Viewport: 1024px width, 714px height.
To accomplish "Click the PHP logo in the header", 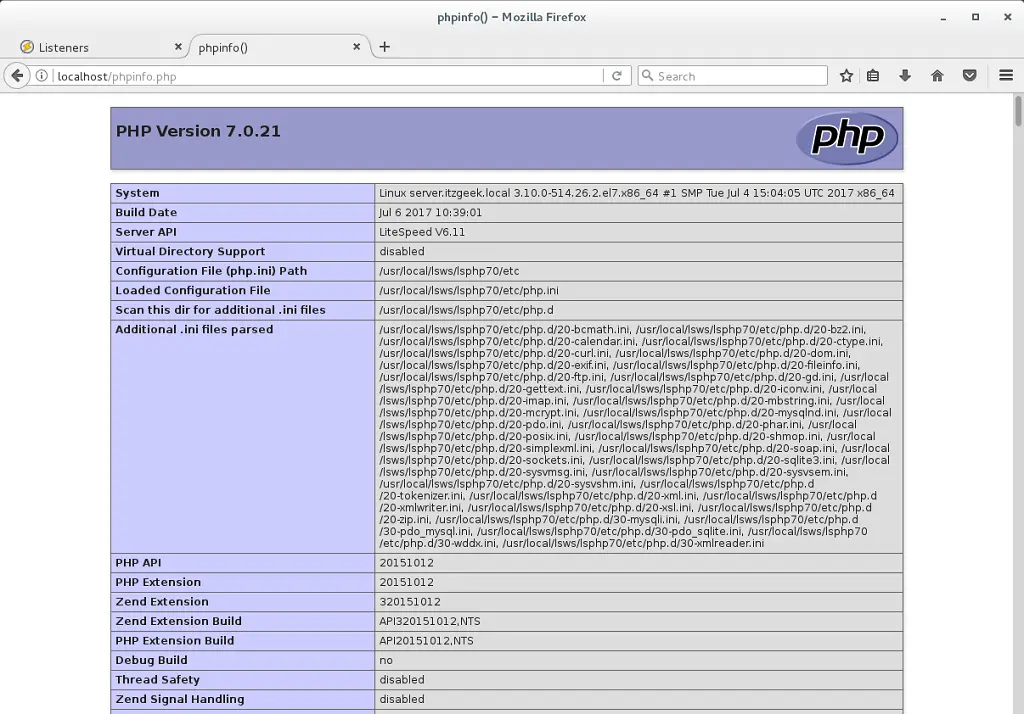I will coord(847,138).
